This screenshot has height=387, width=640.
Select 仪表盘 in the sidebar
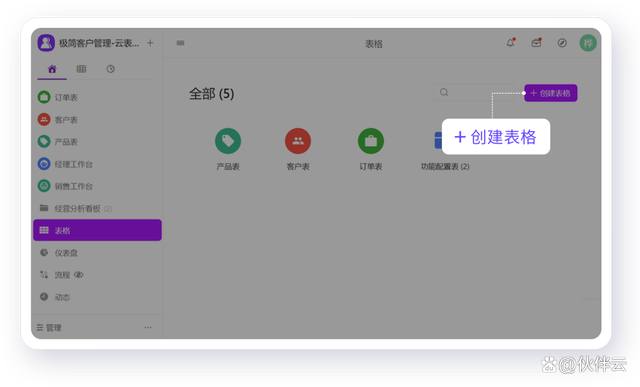point(97,253)
